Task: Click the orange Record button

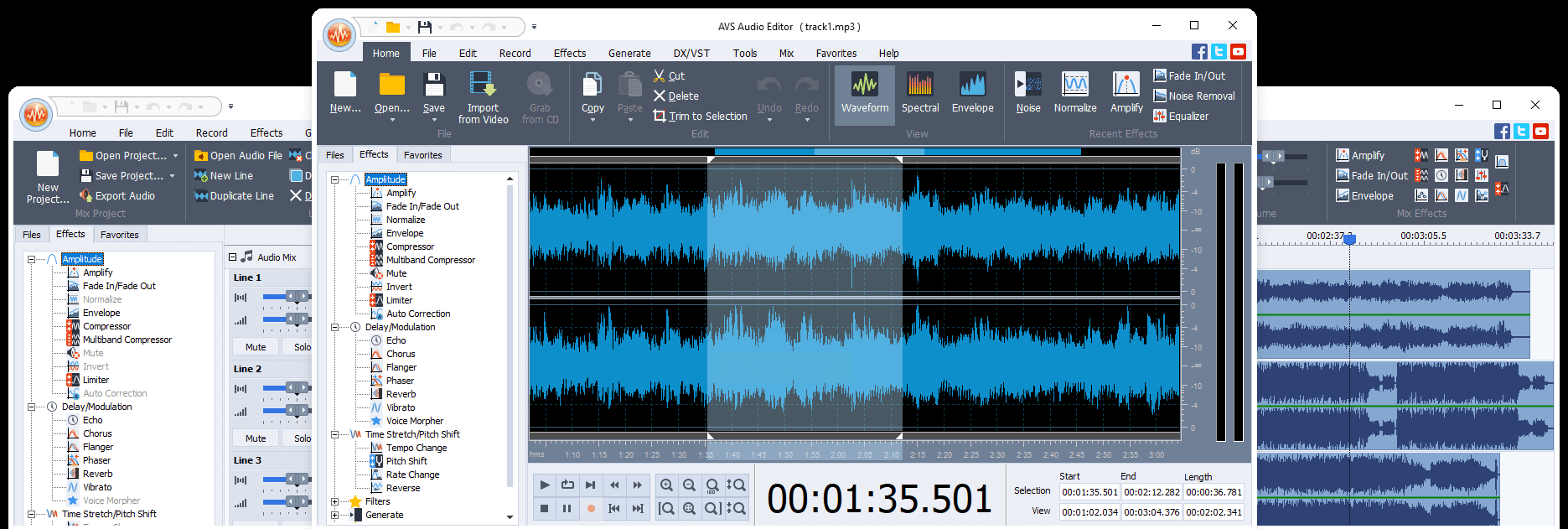Action: click(591, 508)
